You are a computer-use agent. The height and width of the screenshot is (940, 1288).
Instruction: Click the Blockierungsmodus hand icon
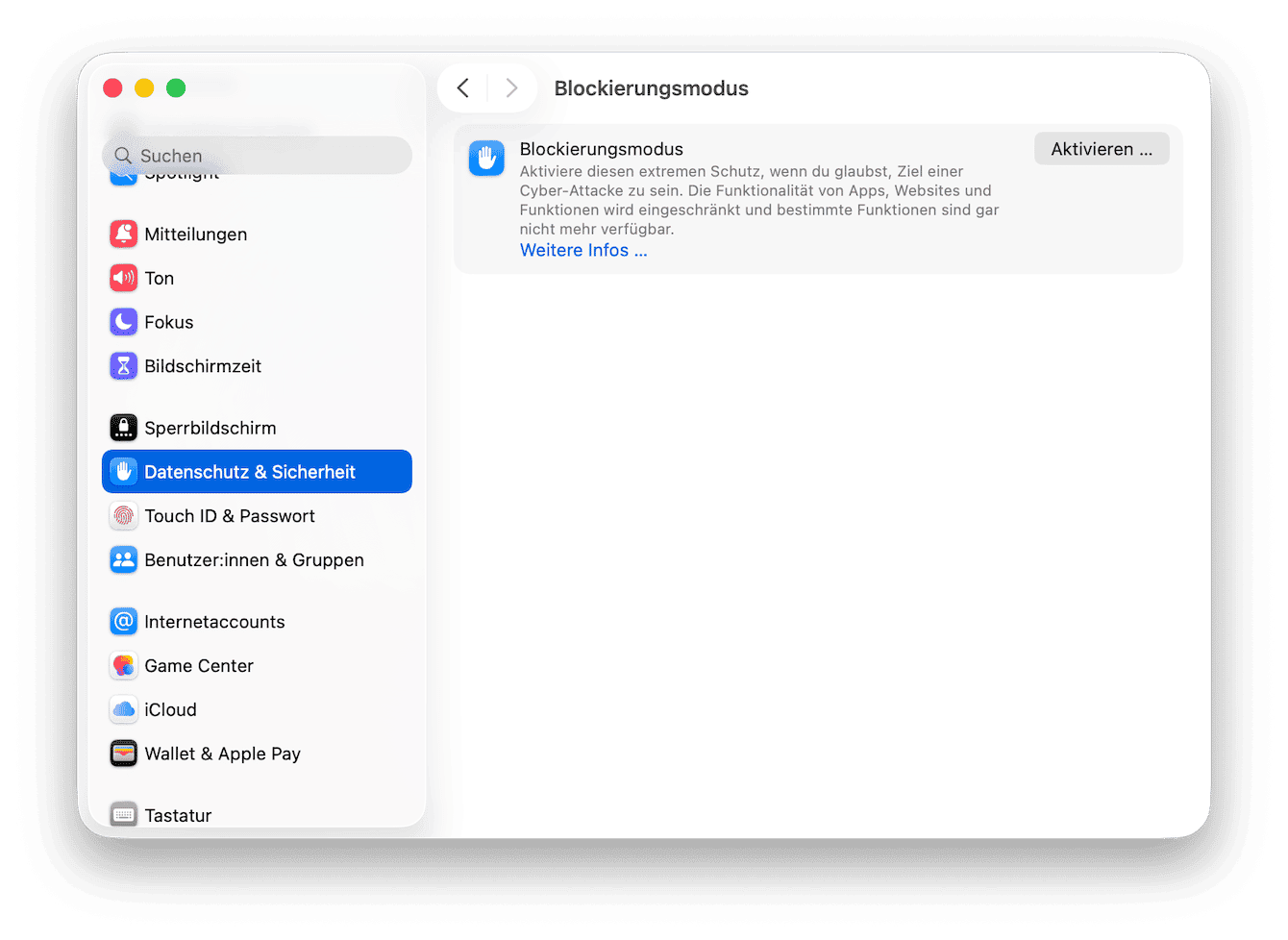[x=486, y=158]
